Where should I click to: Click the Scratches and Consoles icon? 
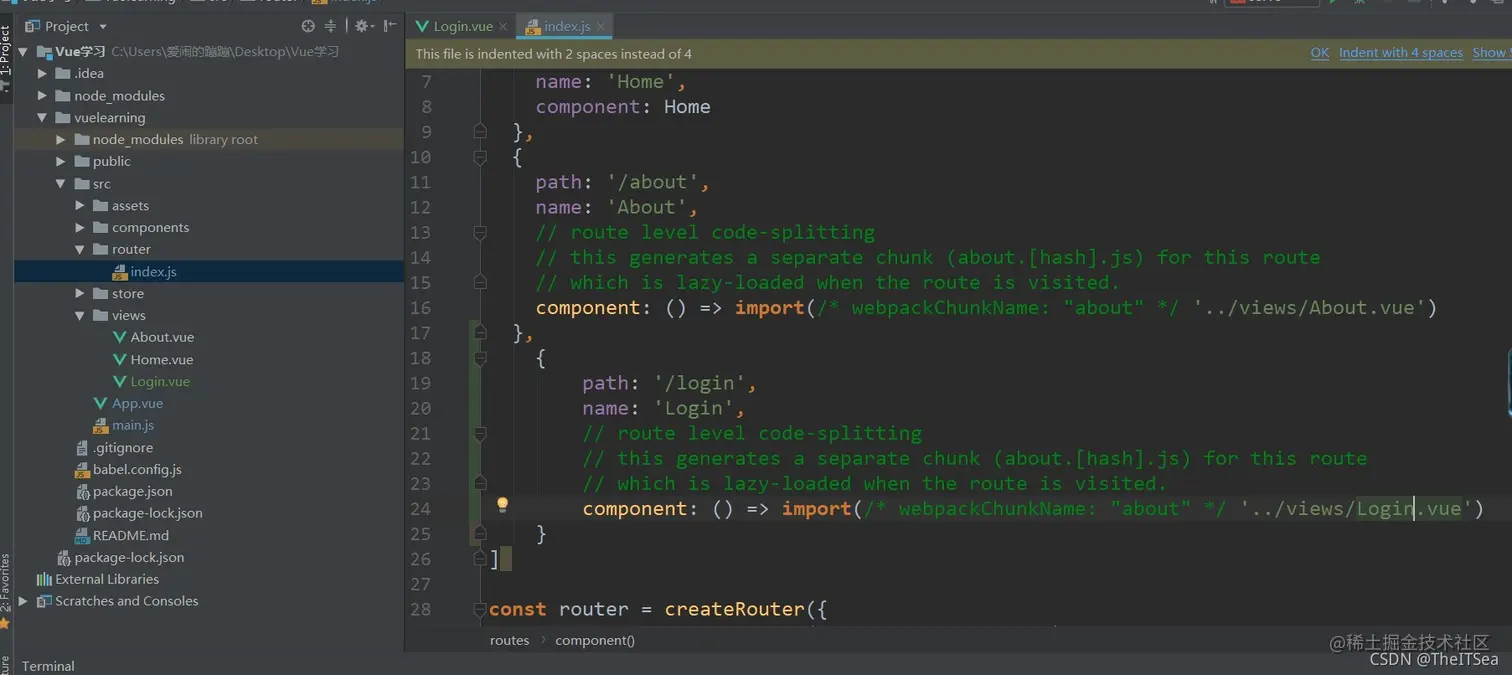tap(44, 602)
